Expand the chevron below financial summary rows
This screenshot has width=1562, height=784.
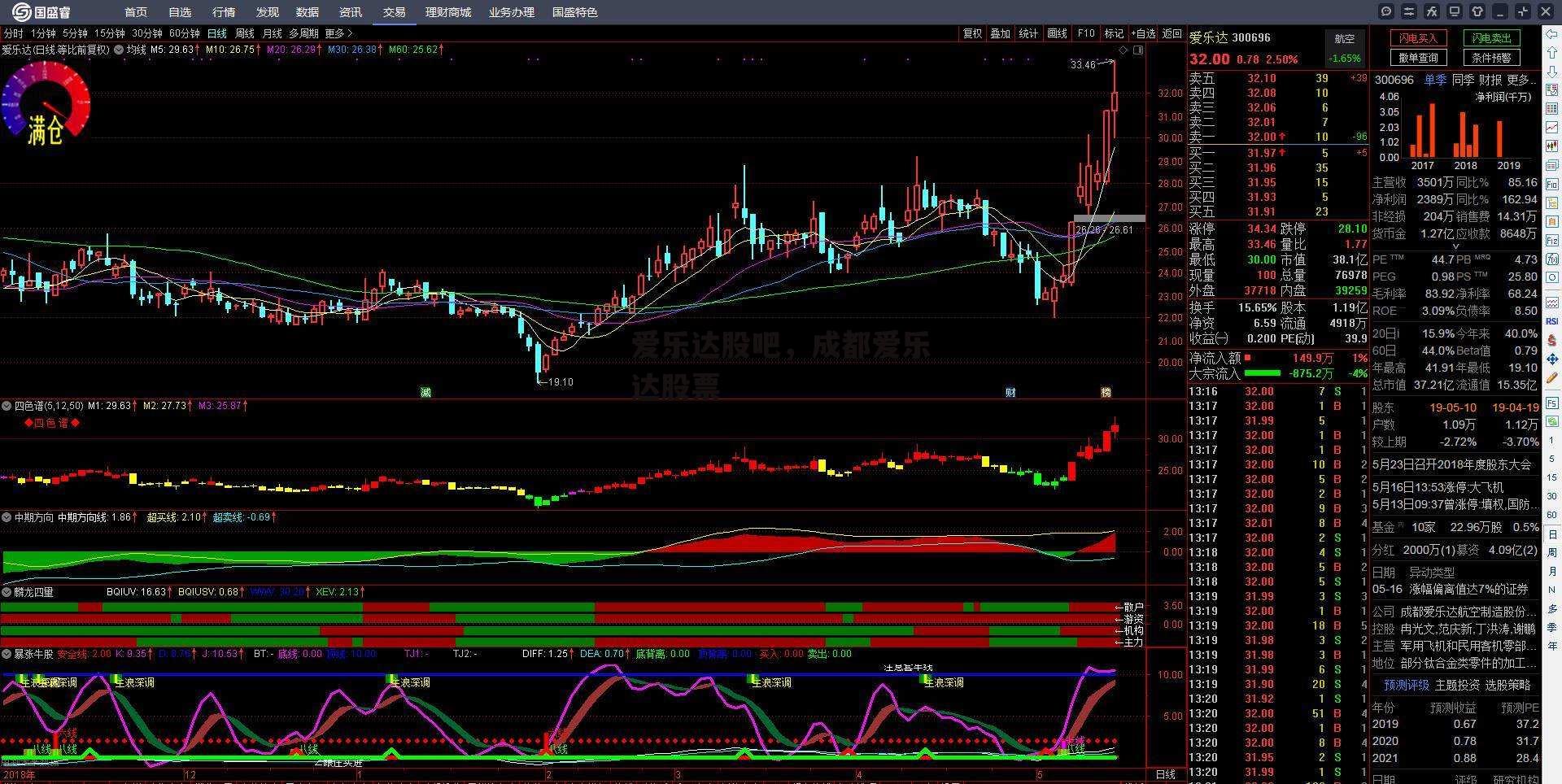pos(1455,246)
